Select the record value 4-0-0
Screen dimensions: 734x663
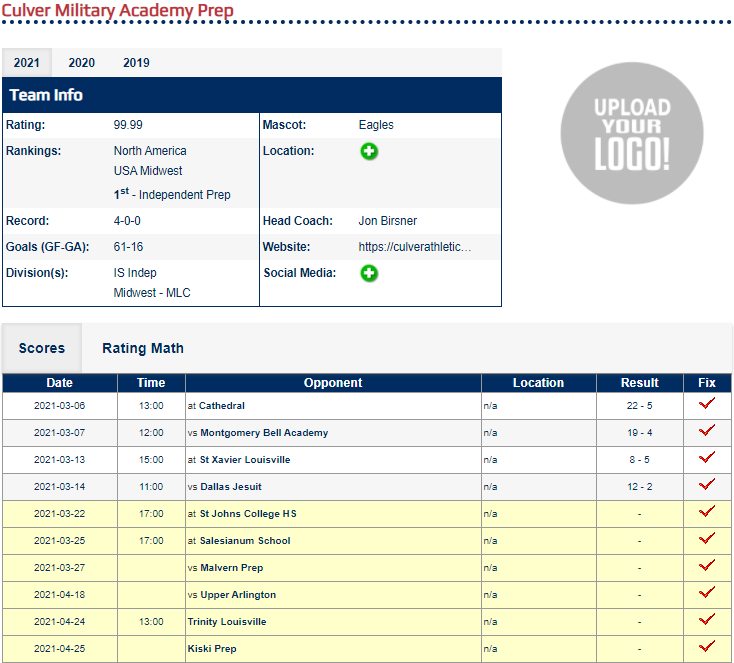point(127,221)
